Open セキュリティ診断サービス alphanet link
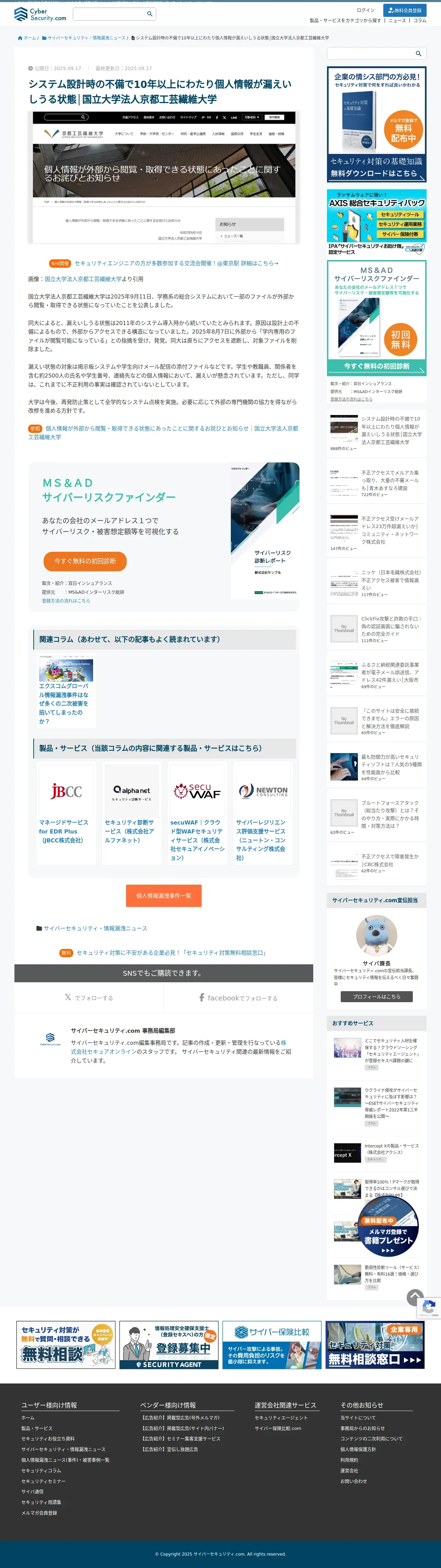Viewport: 441px width, 1568px height. coord(129,831)
